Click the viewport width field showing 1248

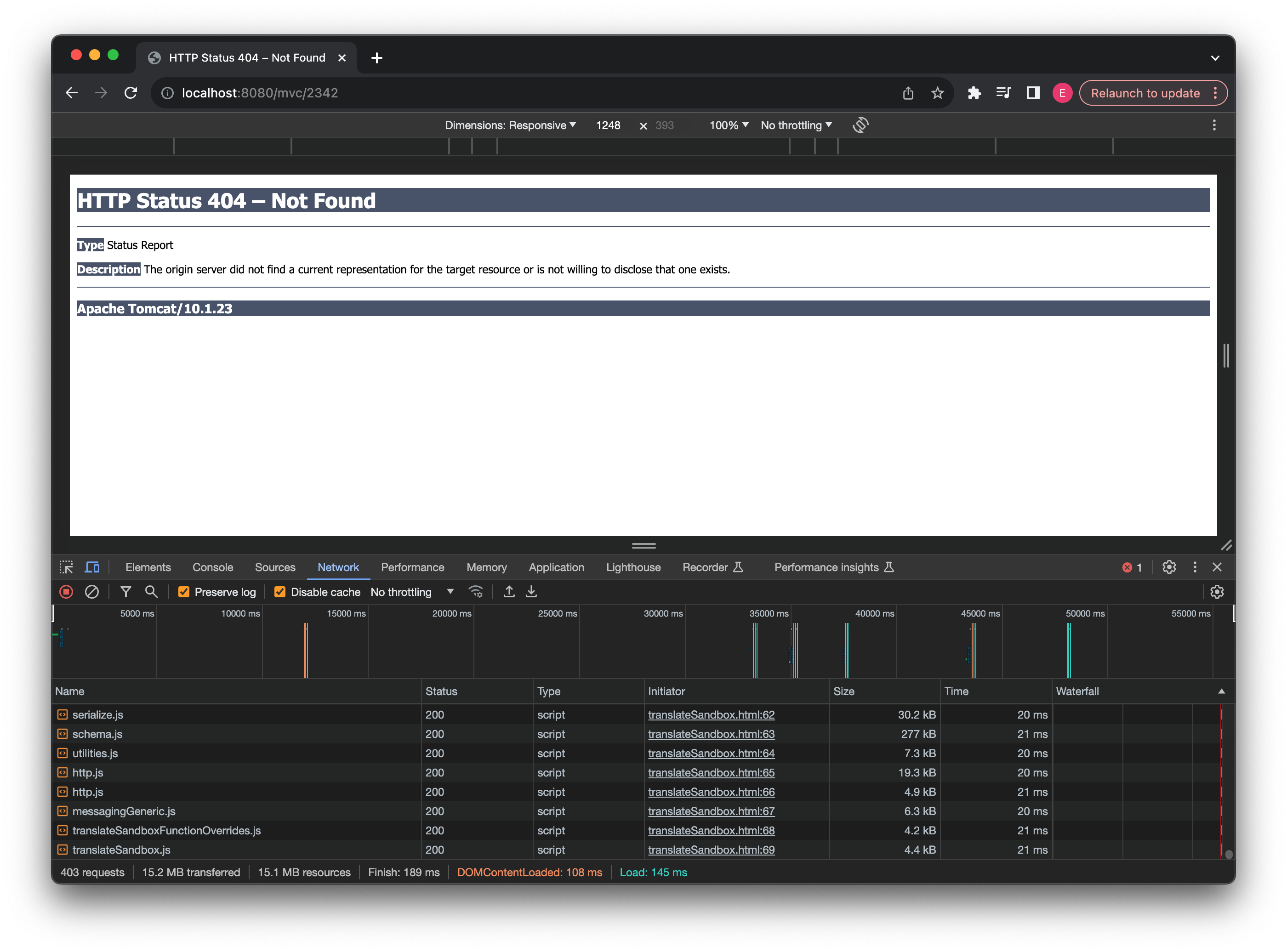[x=608, y=125]
